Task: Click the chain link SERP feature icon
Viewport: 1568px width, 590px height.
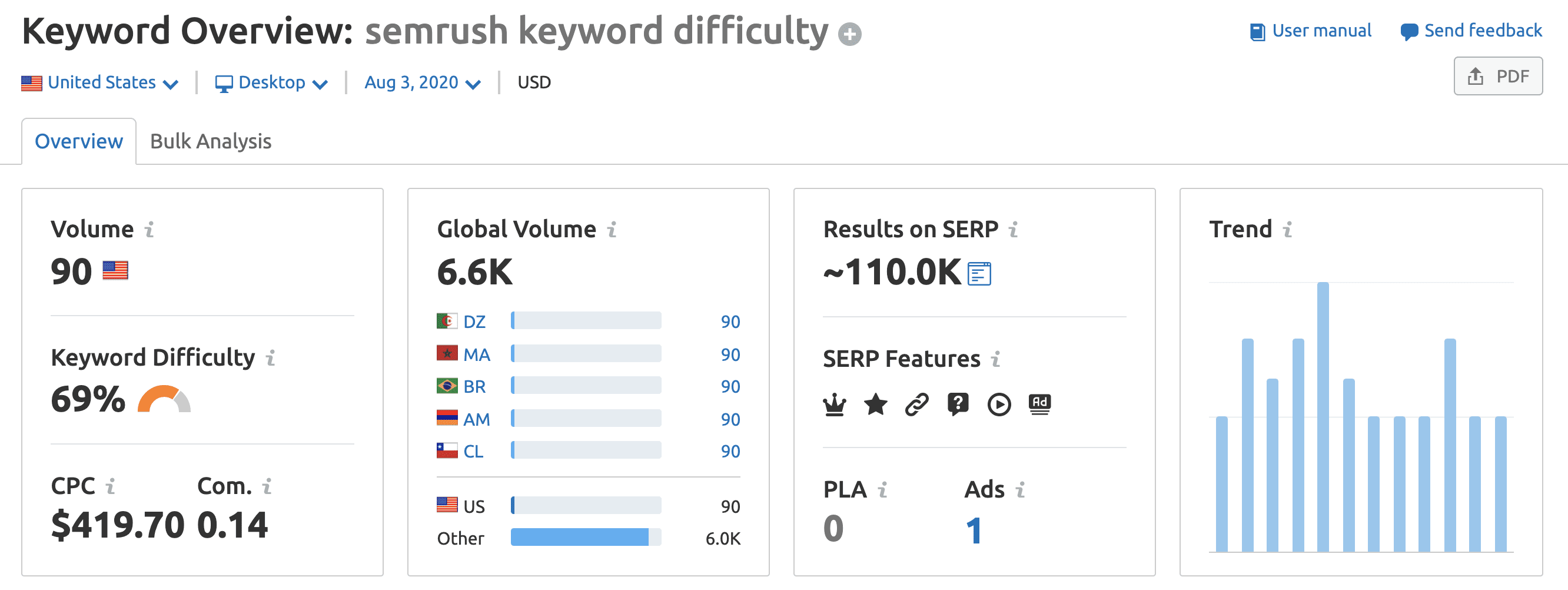Action: pos(916,405)
